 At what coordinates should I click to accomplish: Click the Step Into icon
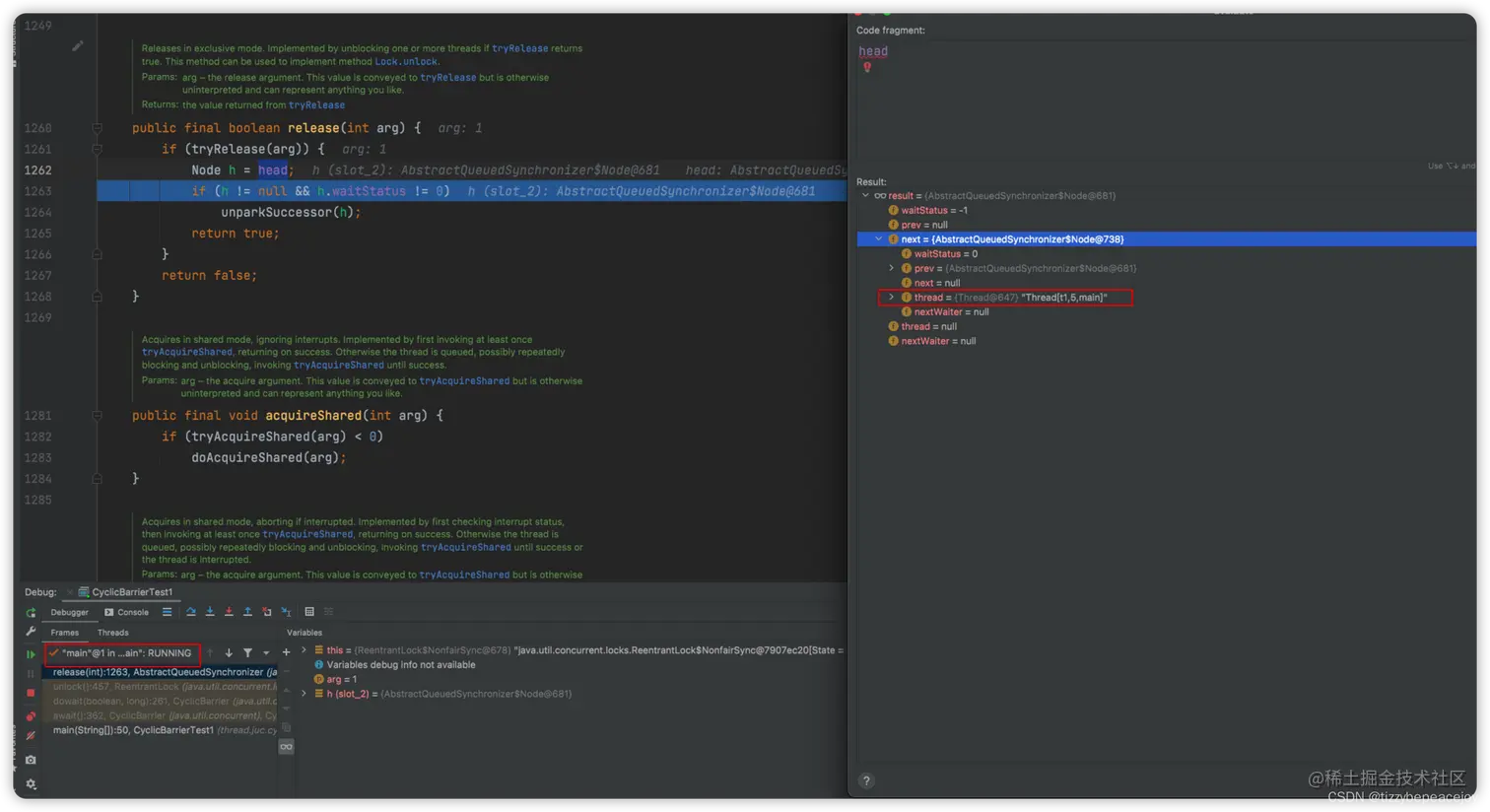pos(209,612)
